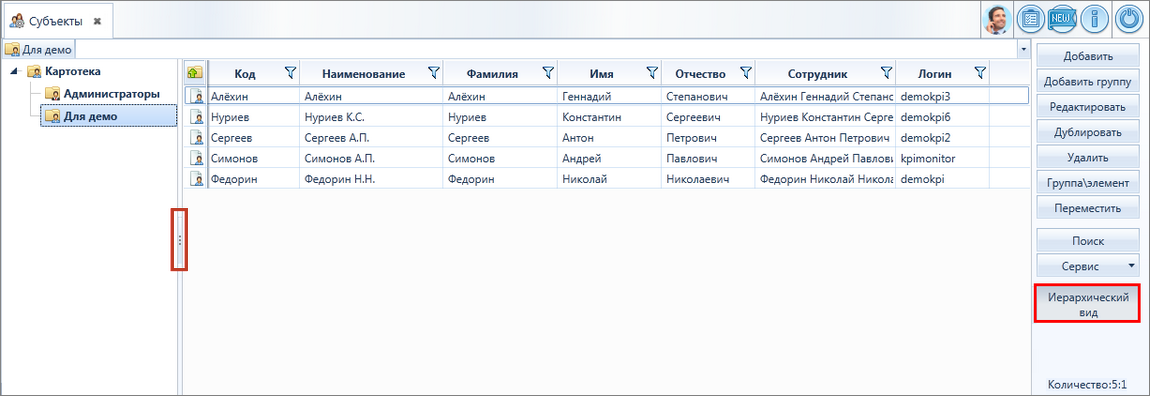Click the Добавить группу button
The height and width of the screenshot is (396, 1150).
point(1088,81)
